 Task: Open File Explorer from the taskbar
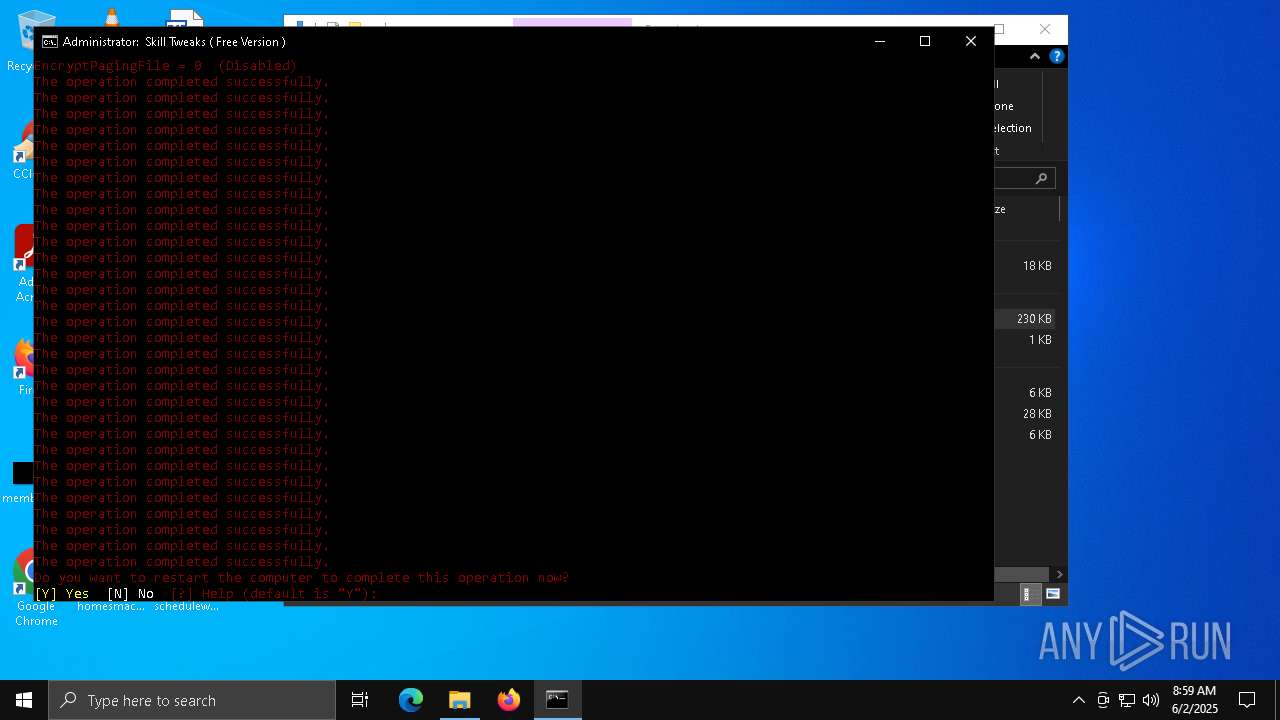click(x=460, y=700)
